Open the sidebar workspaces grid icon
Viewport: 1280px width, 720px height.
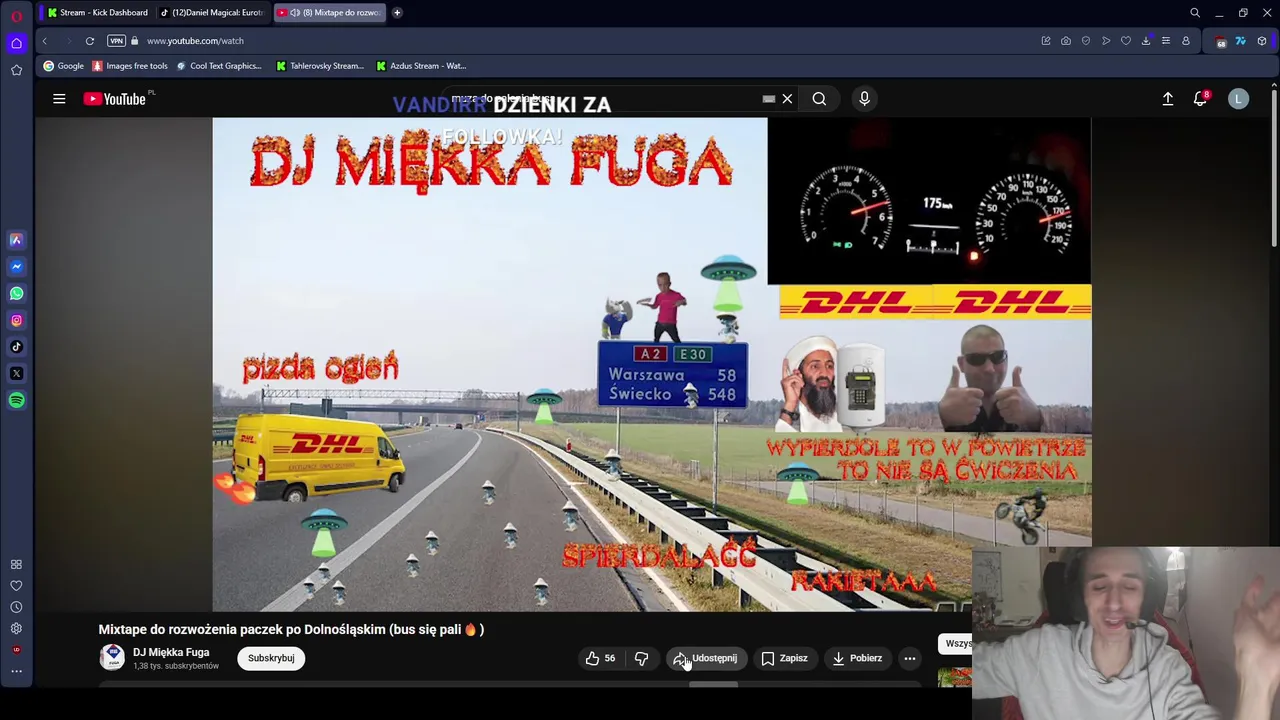16,564
